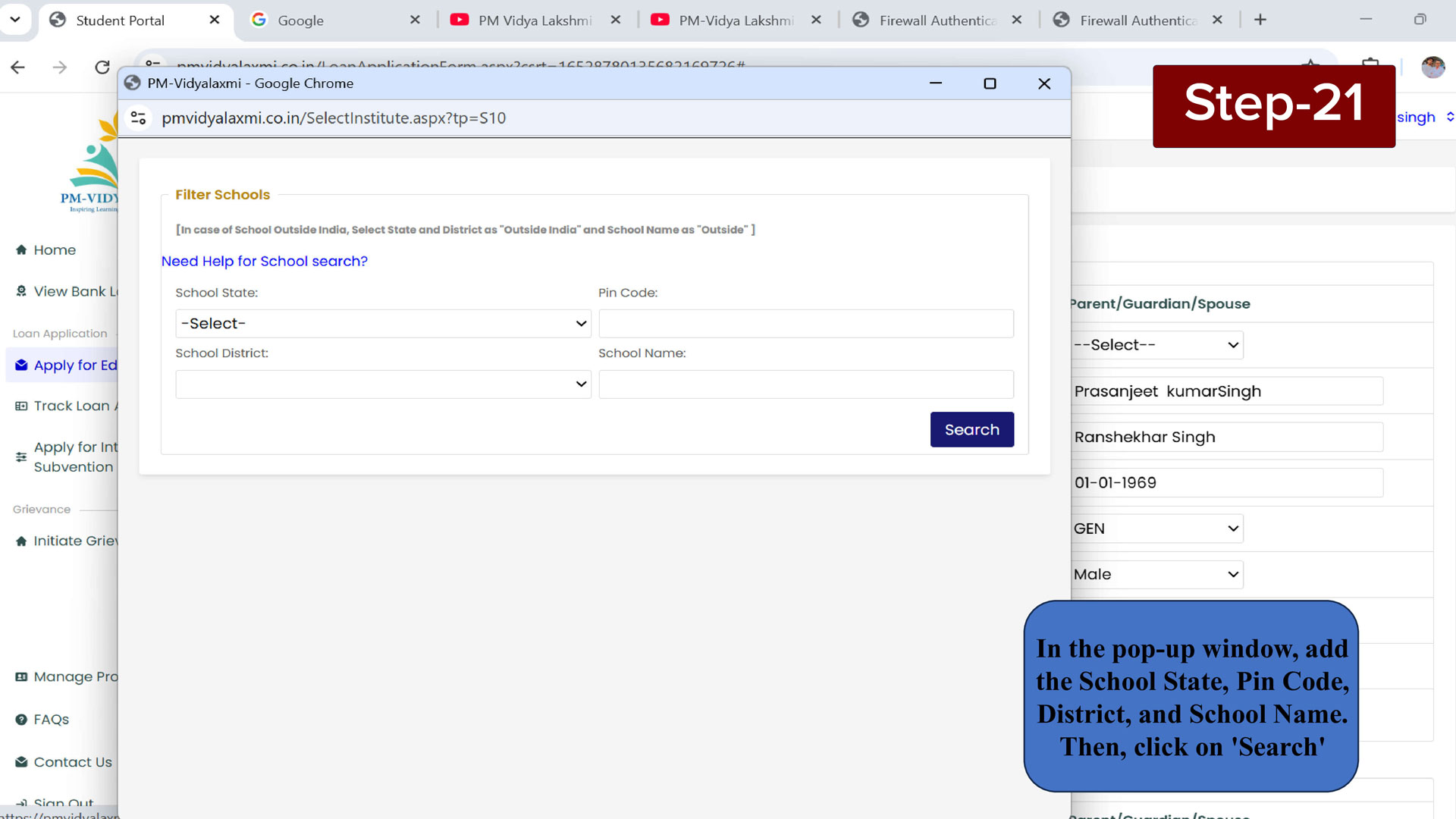Open a new browser tab
The width and height of the screenshot is (1456, 819).
click(x=1260, y=20)
